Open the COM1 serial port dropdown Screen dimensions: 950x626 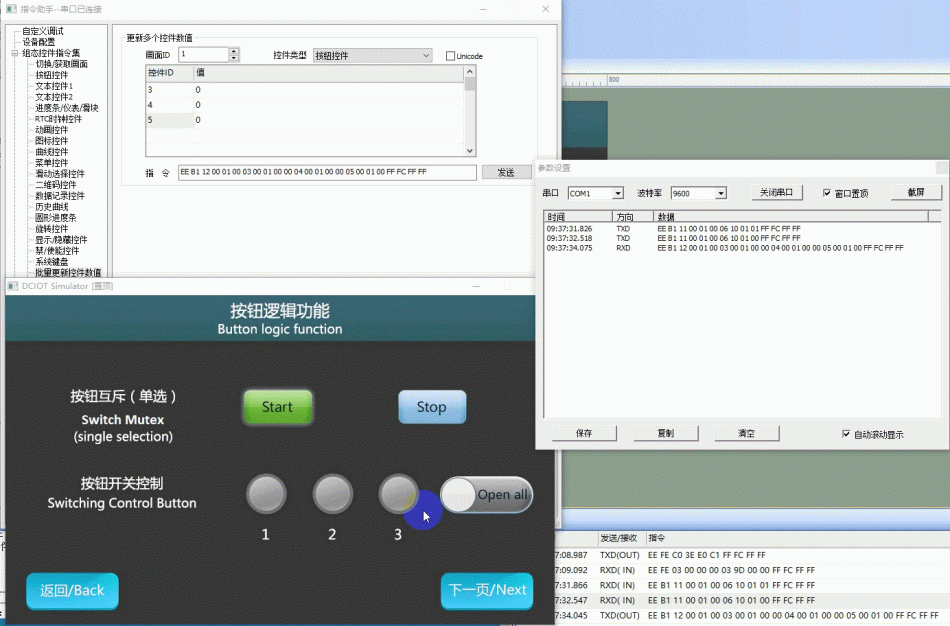tap(596, 193)
